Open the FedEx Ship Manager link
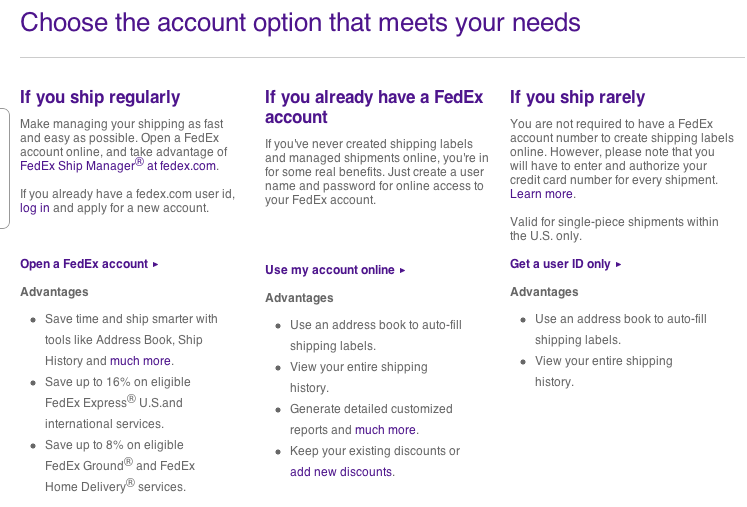The height and width of the screenshot is (507, 747). coord(82,166)
